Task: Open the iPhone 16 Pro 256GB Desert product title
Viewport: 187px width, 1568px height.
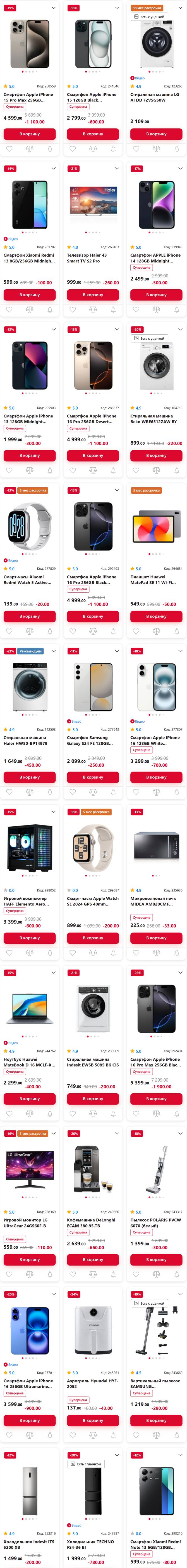Action: pyautogui.click(x=92, y=419)
